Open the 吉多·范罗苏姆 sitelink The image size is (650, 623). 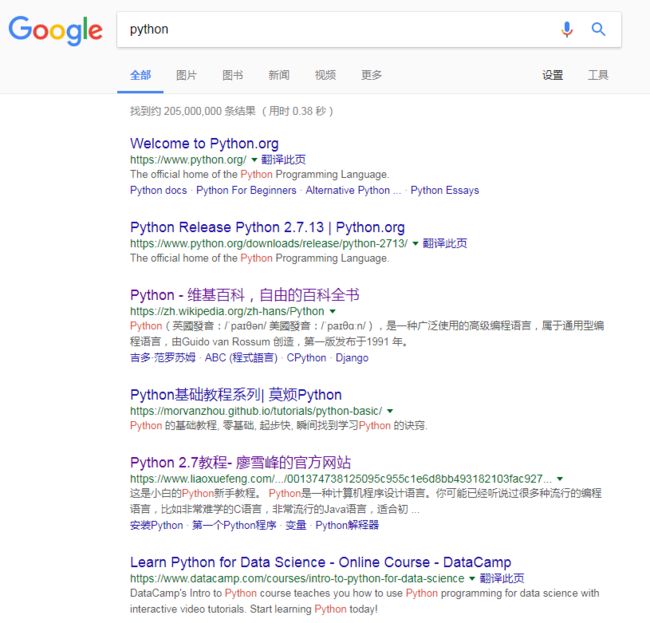[x=162, y=358]
